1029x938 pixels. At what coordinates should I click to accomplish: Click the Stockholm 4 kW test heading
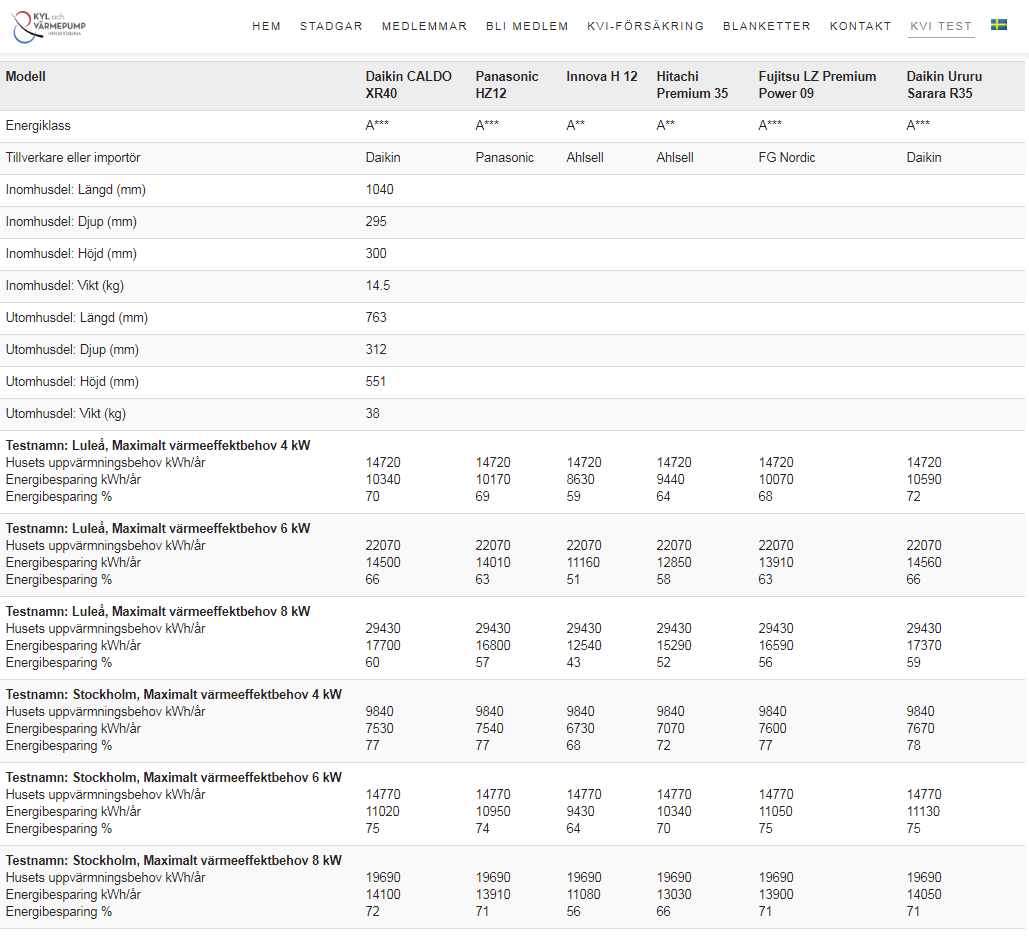(173, 694)
